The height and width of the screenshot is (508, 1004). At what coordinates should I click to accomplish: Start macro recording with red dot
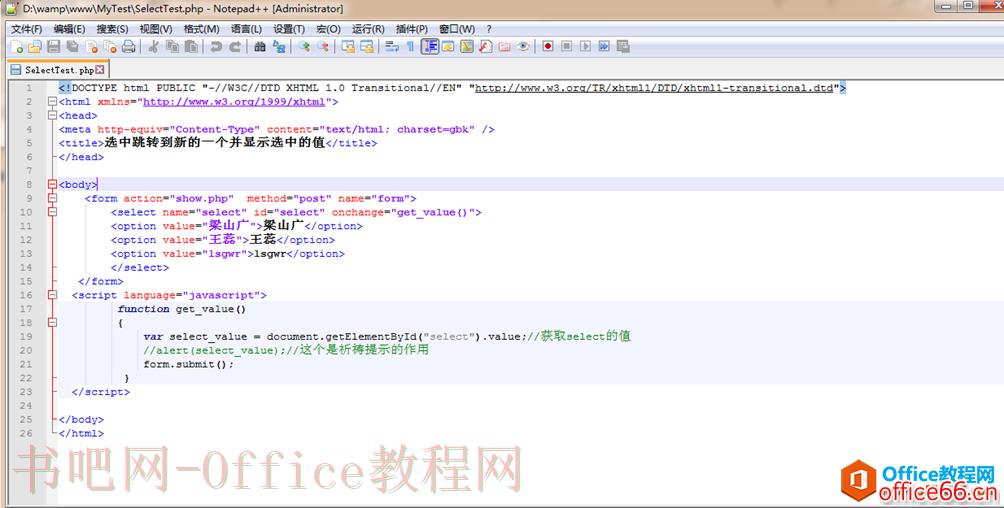click(547, 46)
